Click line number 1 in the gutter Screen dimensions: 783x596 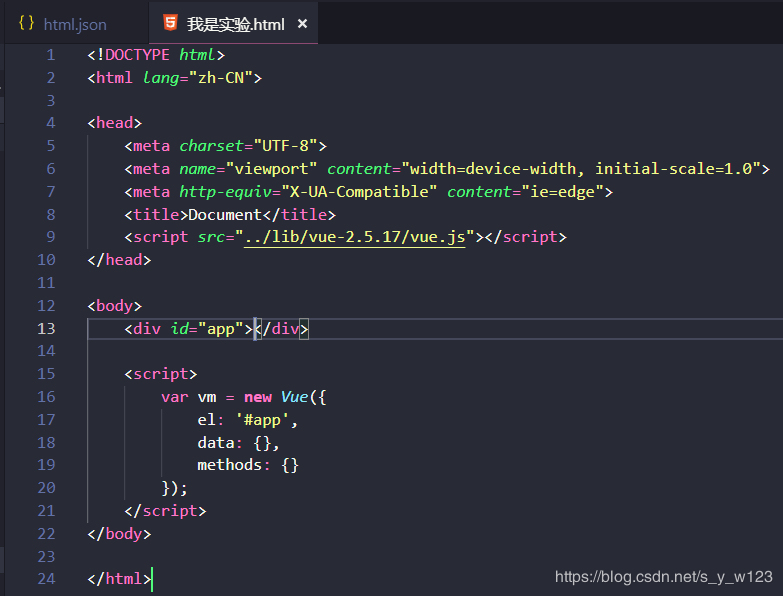pos(50,54)
